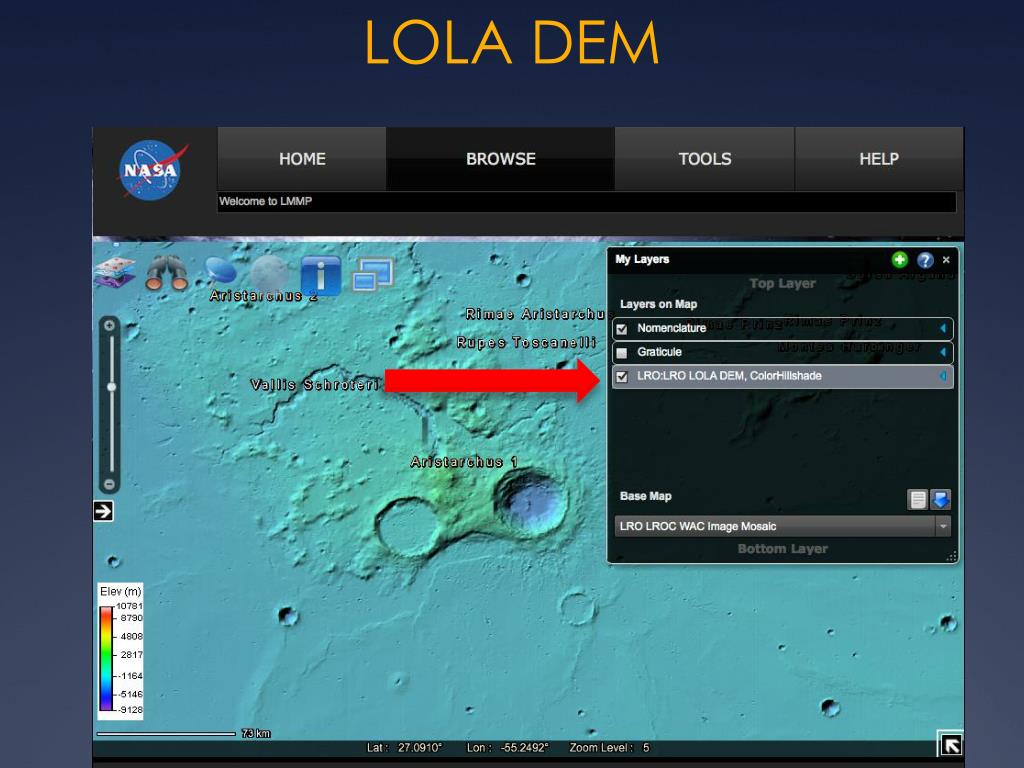The width and height of the screenshot is (1024, 768).
Task: Click the Rupes Toscanelli map label
Action: (526, 342)
